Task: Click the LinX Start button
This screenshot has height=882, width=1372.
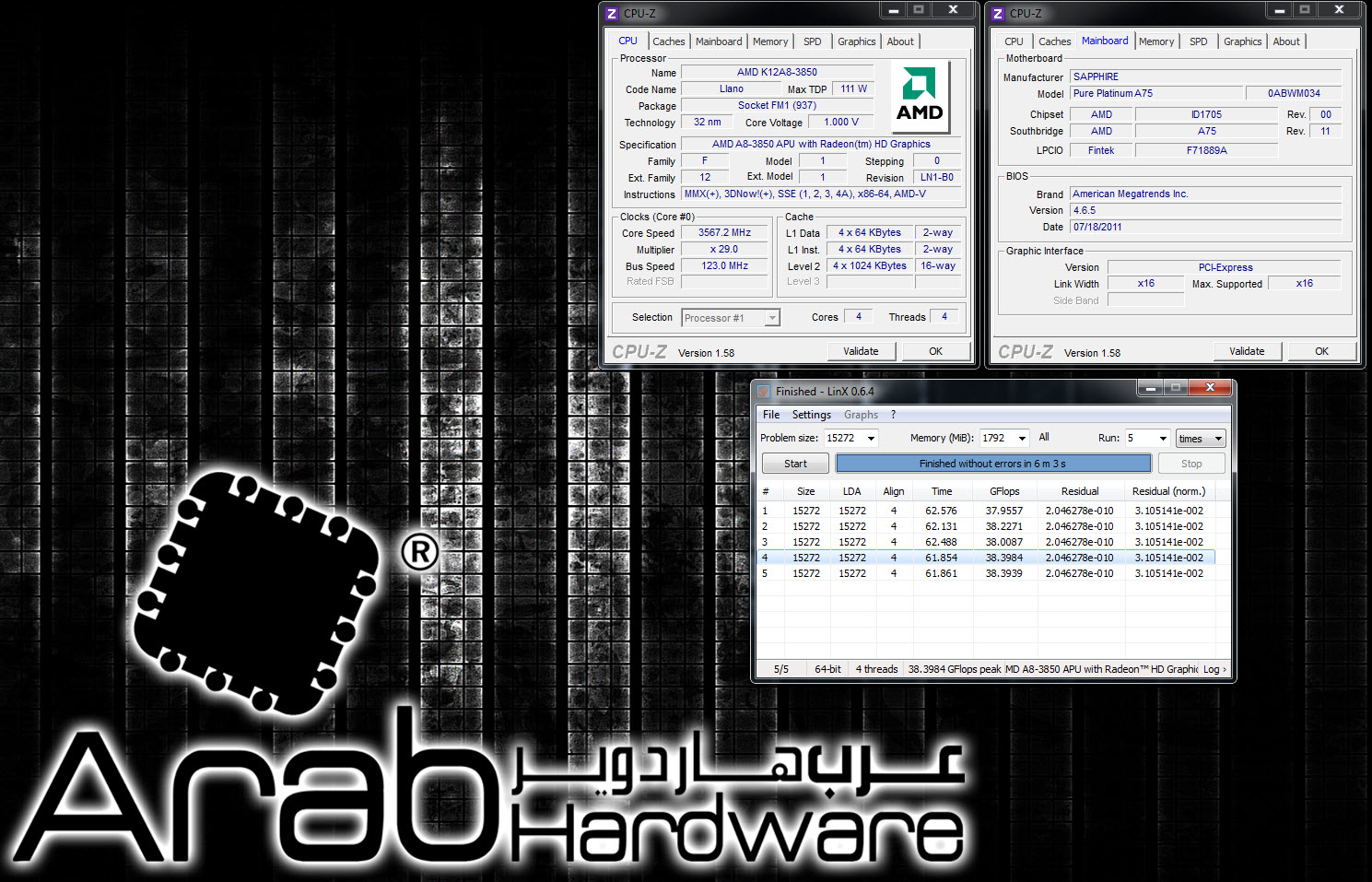Action: click(x=795, y=464)
